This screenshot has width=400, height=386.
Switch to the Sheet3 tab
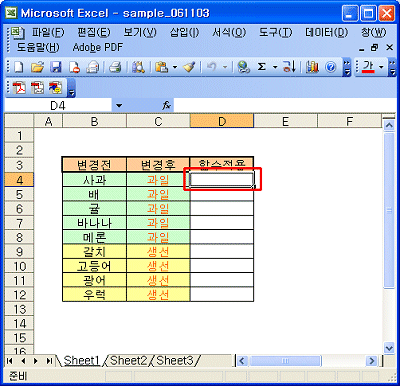(x=175, y=361)
